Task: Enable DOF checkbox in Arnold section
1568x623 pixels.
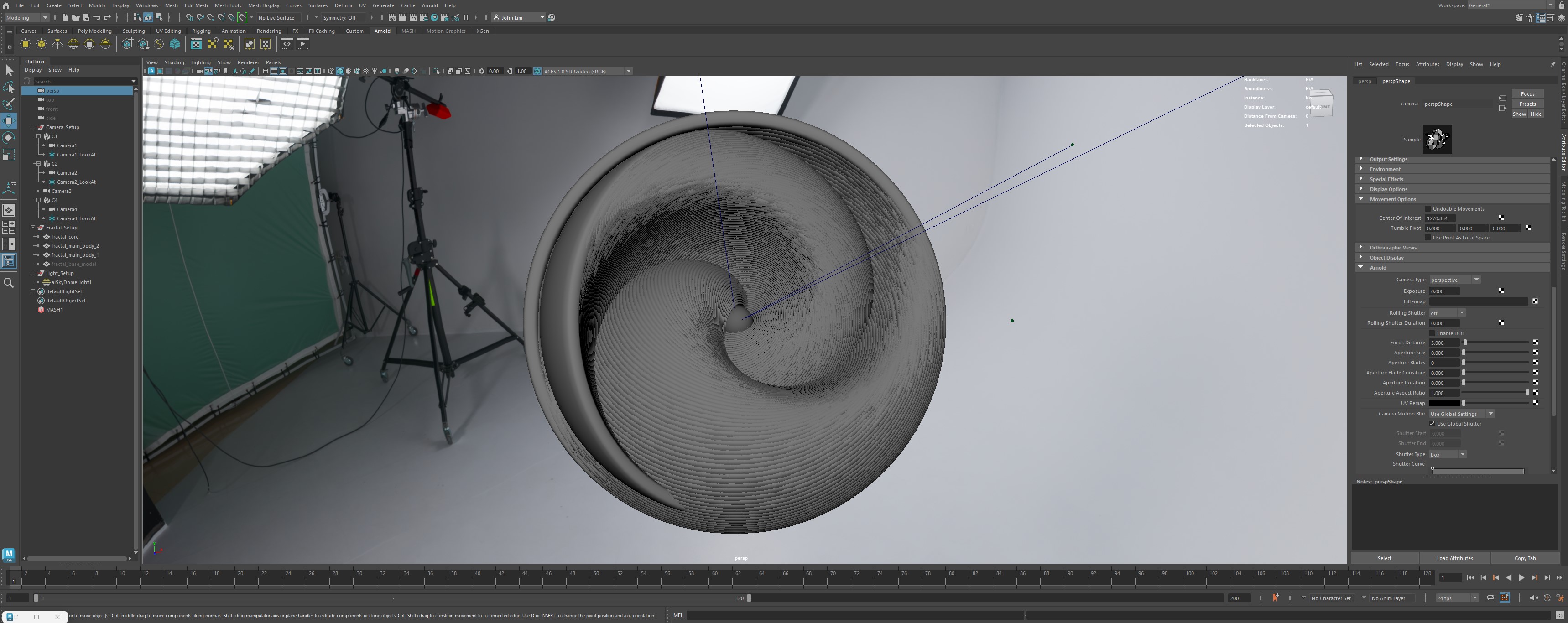Action: tap(1432, 333)
